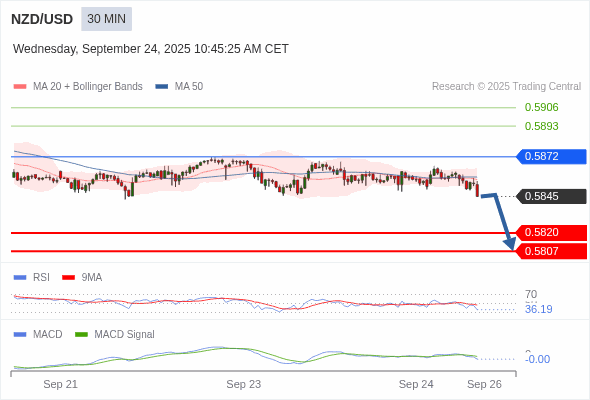The image size is (590, 400).
Task: Click the green MACD Signal legend swatch
Action: click(81, 335)
